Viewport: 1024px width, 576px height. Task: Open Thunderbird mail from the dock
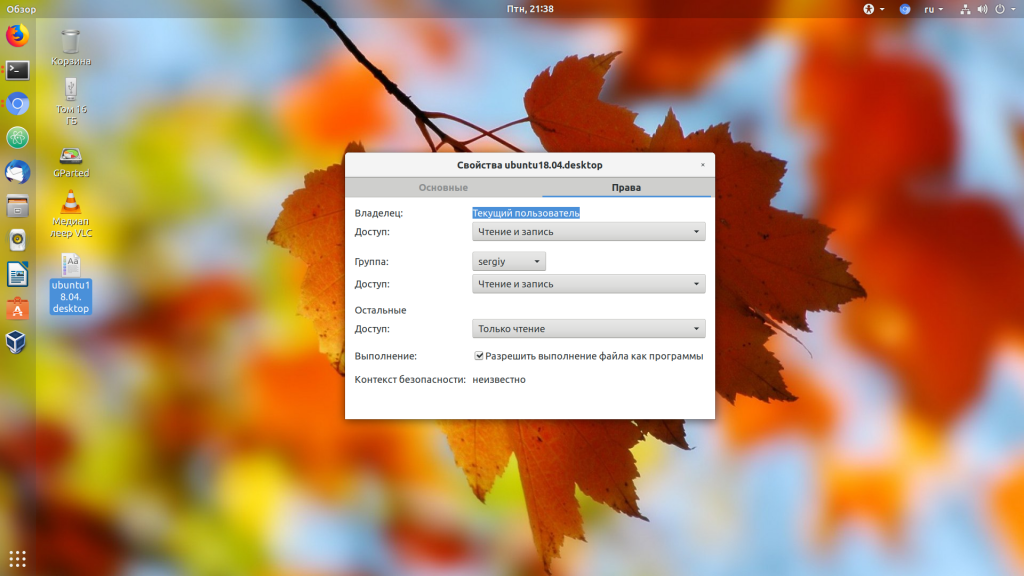(x=17, y=172)
